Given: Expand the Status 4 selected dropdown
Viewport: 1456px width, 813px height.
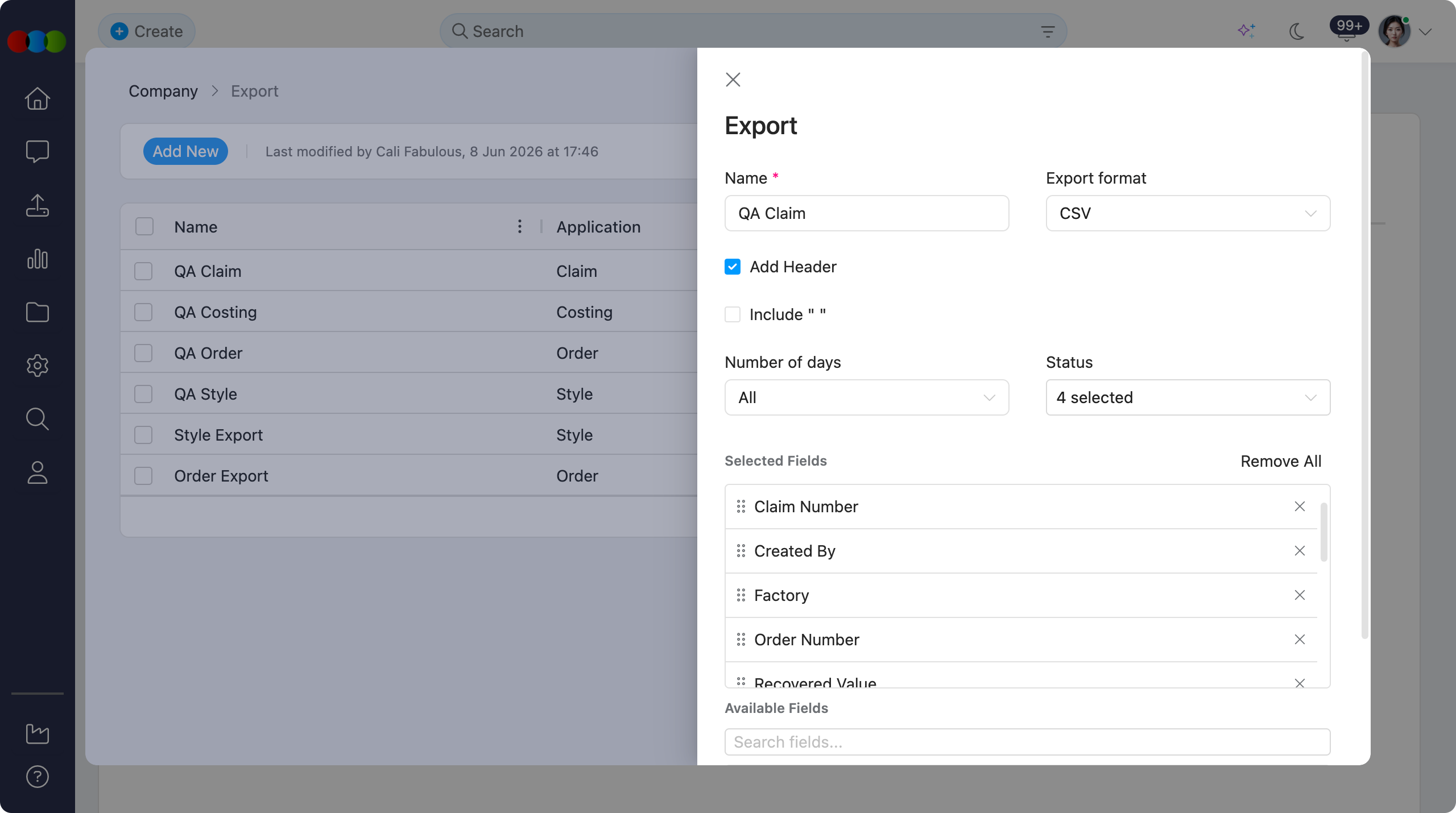Looking at the screenshot, I should click(x=1188, y=397).
